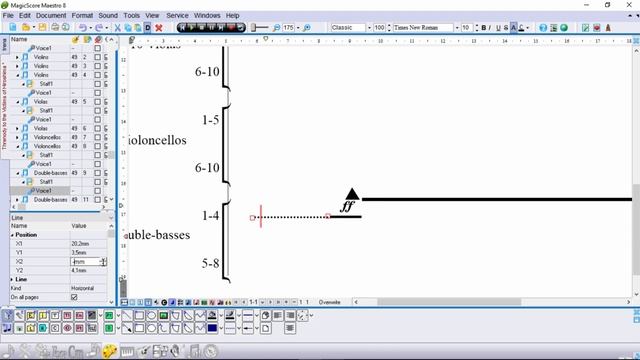The height and width of the screenshot is (360, 640).
Task: Toggle checkbox on selected Voice1 row
Action: [98, 191]
